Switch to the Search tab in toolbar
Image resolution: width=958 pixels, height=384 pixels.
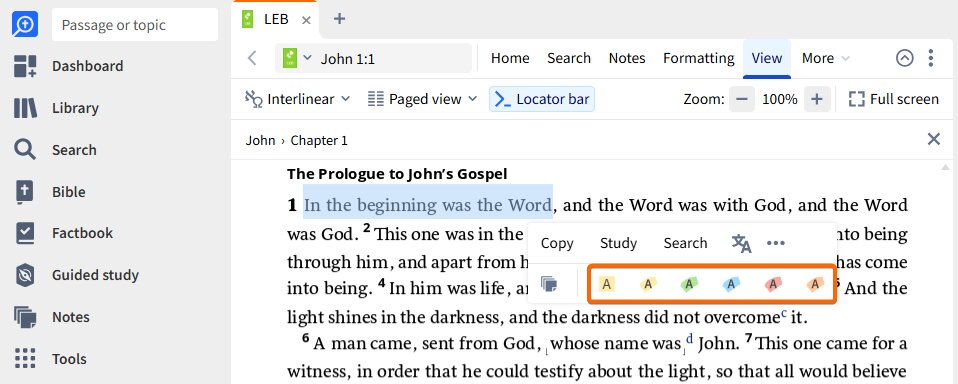coord(569,58)
